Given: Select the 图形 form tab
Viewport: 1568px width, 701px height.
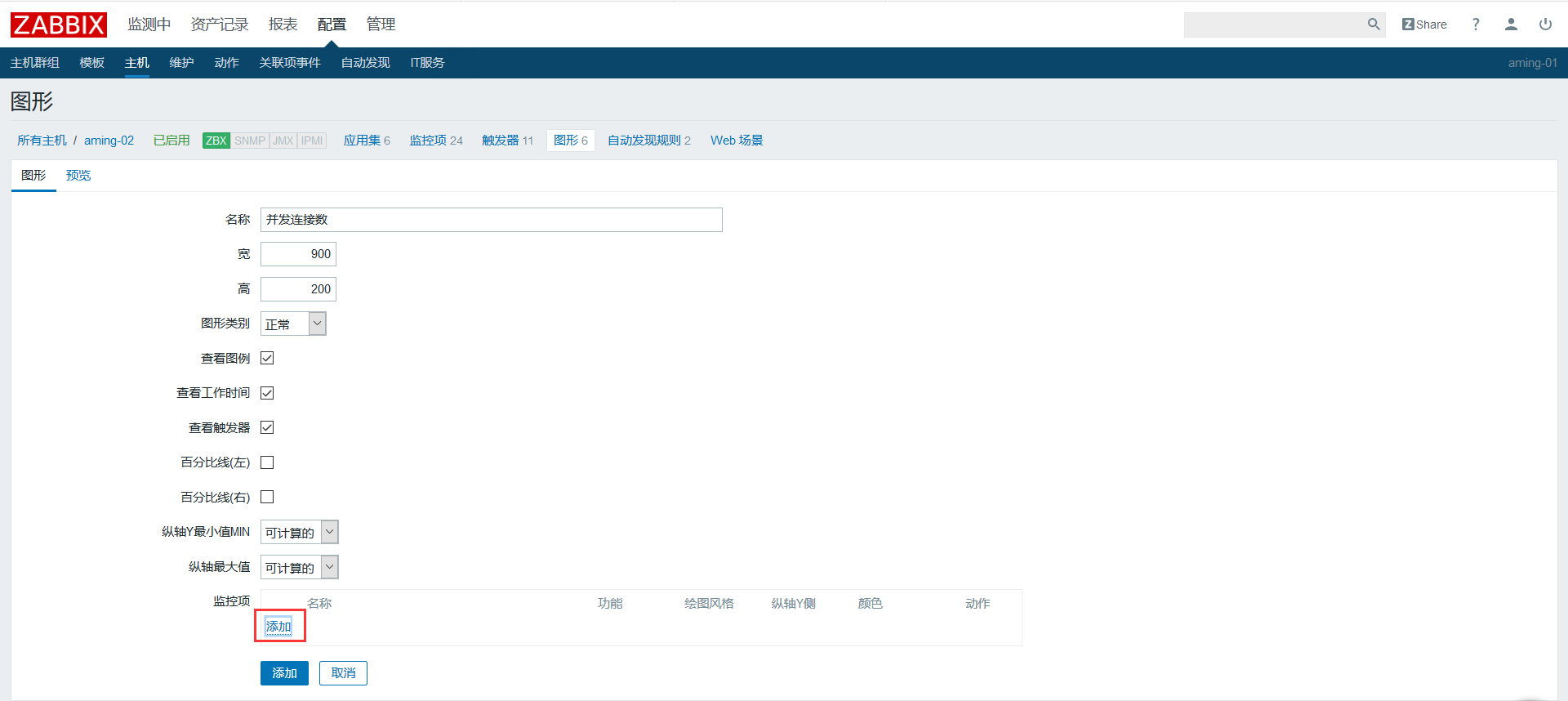Looking at the screenshot, I should pos(33,176).
